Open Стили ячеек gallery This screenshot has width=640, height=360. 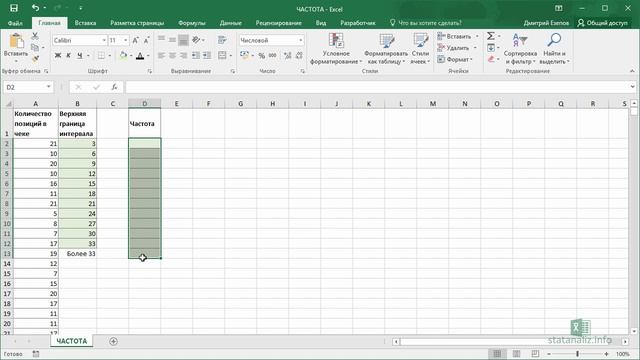tap(420, 49)
